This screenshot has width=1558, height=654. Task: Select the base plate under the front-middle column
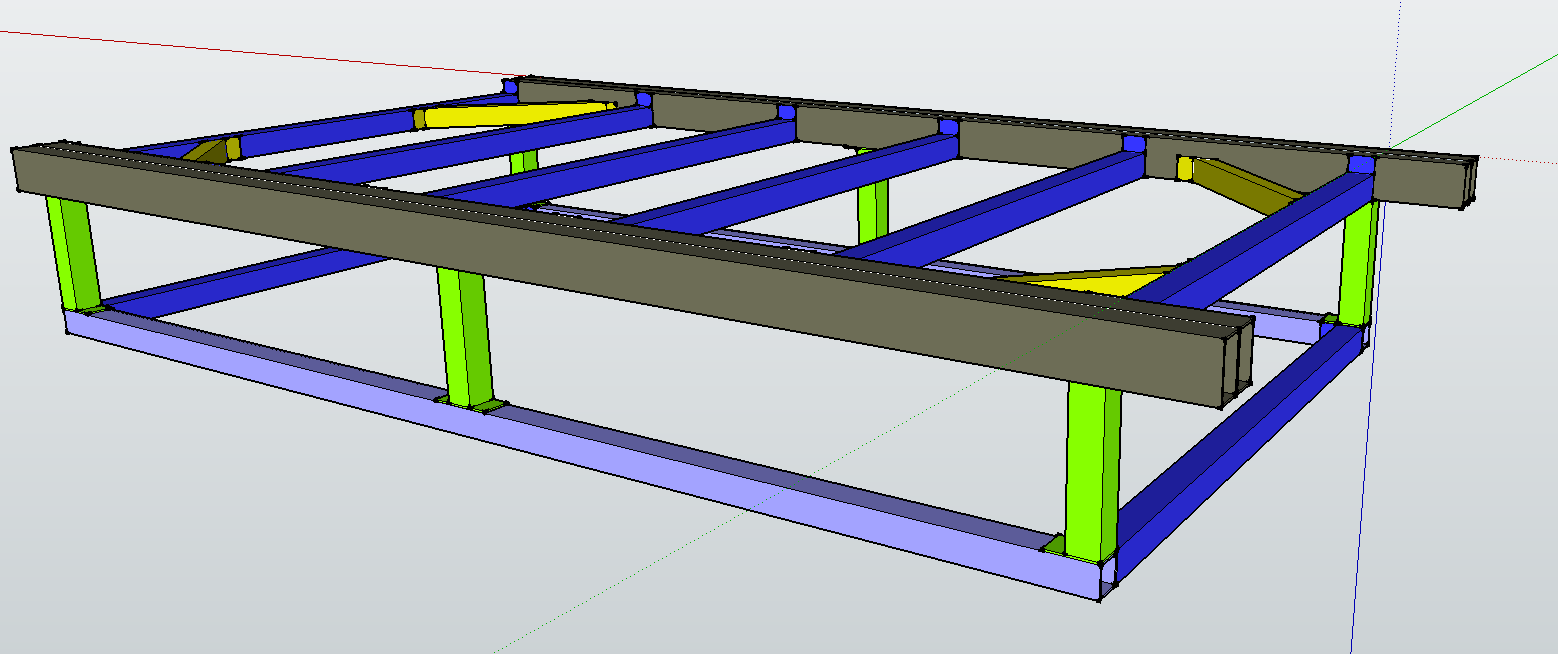(x=470, y=405)
